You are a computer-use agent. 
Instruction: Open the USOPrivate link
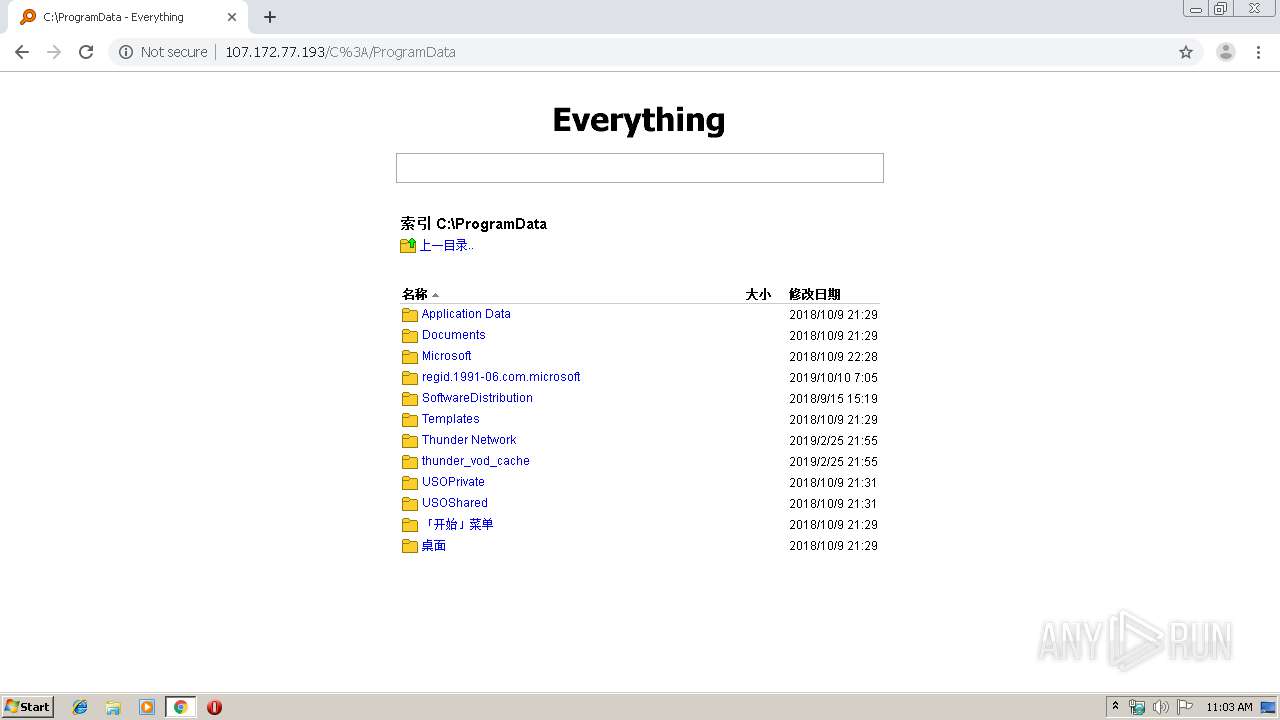(x=453, y=482)
